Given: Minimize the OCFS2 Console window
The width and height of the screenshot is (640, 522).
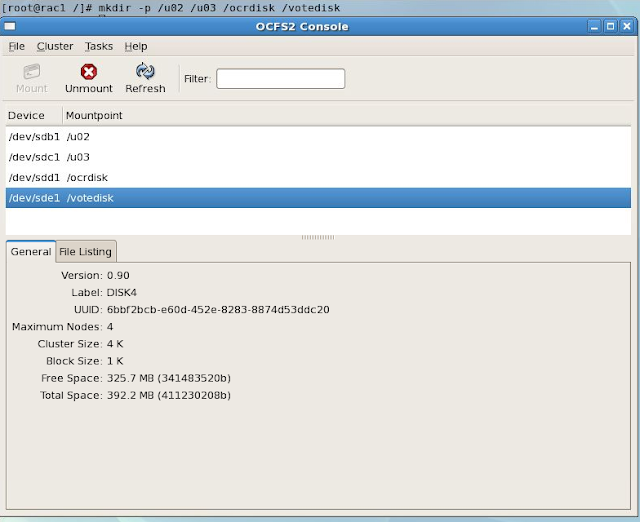Looking at the screenshot, I should point(594,27).
